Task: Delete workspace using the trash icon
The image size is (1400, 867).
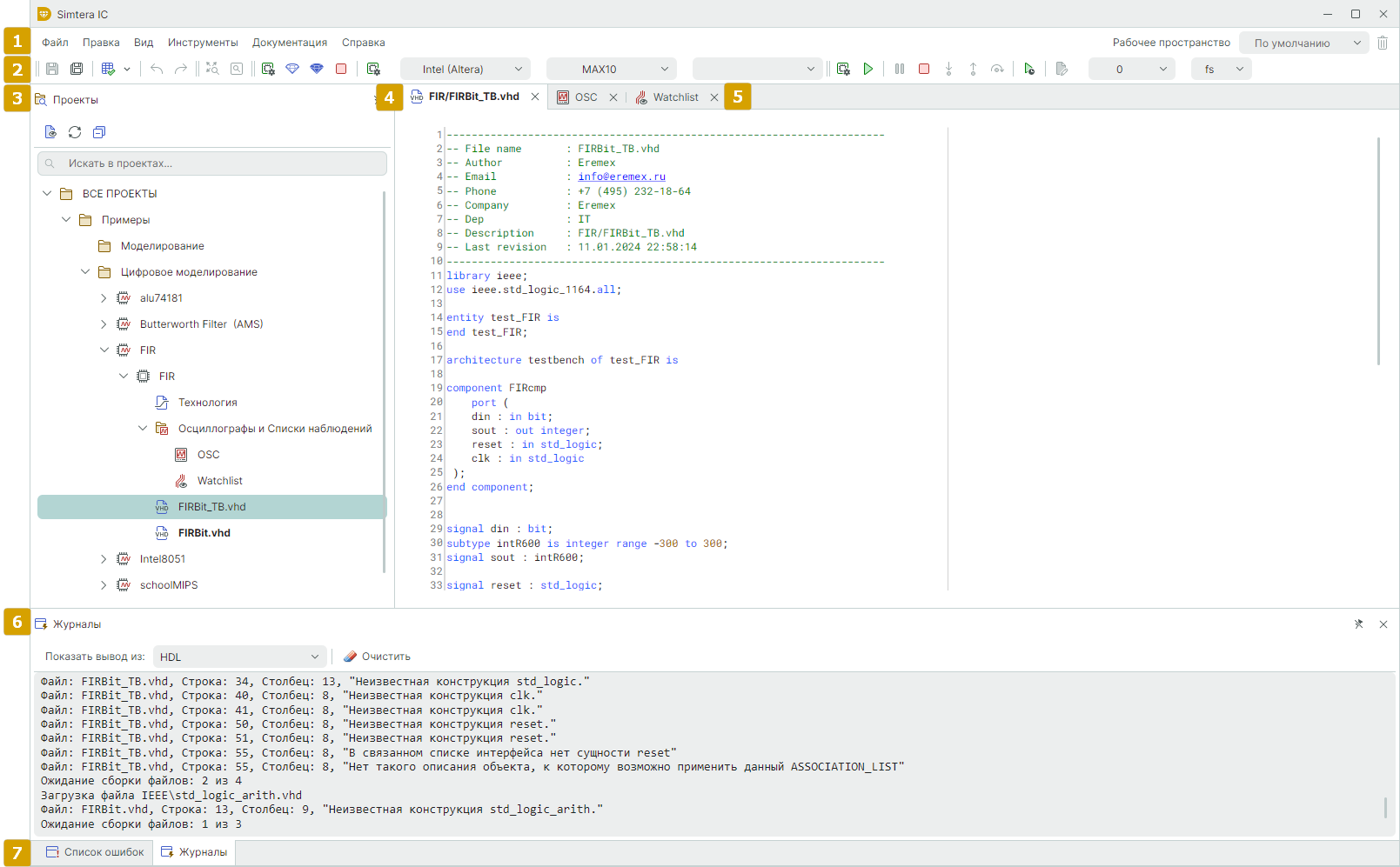Action: coord(1382,43)
